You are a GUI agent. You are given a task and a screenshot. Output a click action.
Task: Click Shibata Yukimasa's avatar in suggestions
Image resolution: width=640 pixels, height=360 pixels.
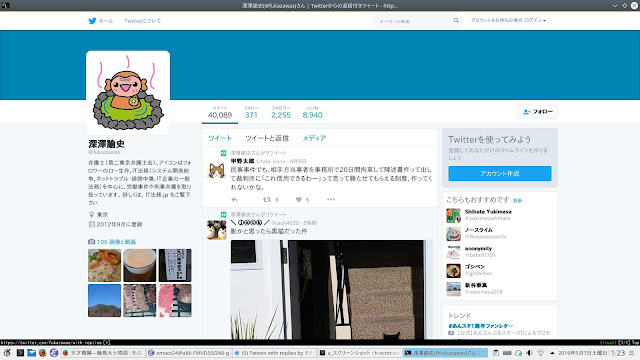pos(453,215)
